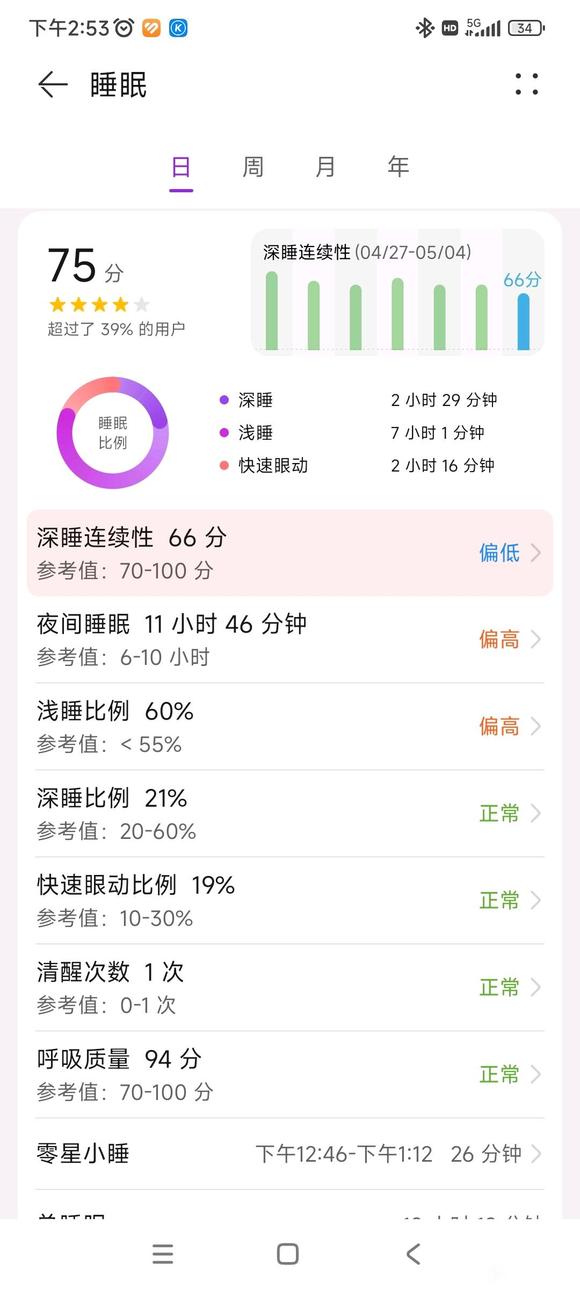
Task: Expand the 深睡连续性 66 分 detail row
Action: 290,553
